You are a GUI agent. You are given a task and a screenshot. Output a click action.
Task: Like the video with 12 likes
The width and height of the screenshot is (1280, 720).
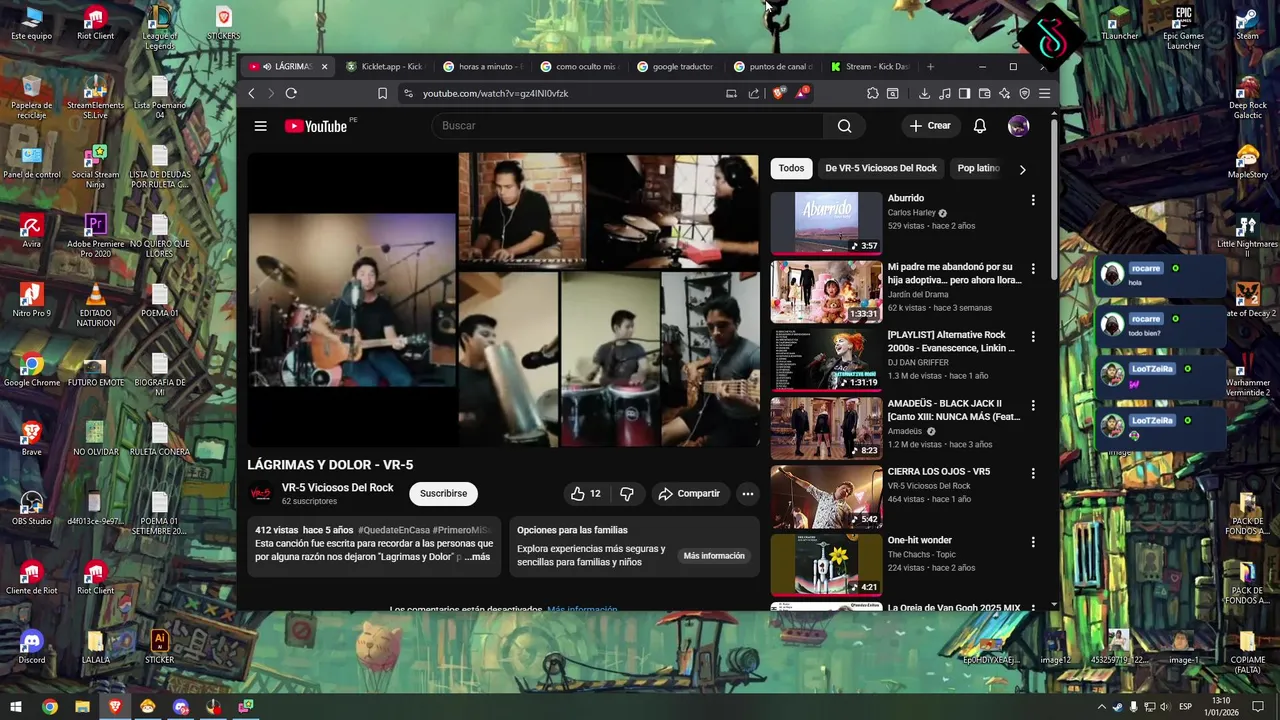coord(586,493)
